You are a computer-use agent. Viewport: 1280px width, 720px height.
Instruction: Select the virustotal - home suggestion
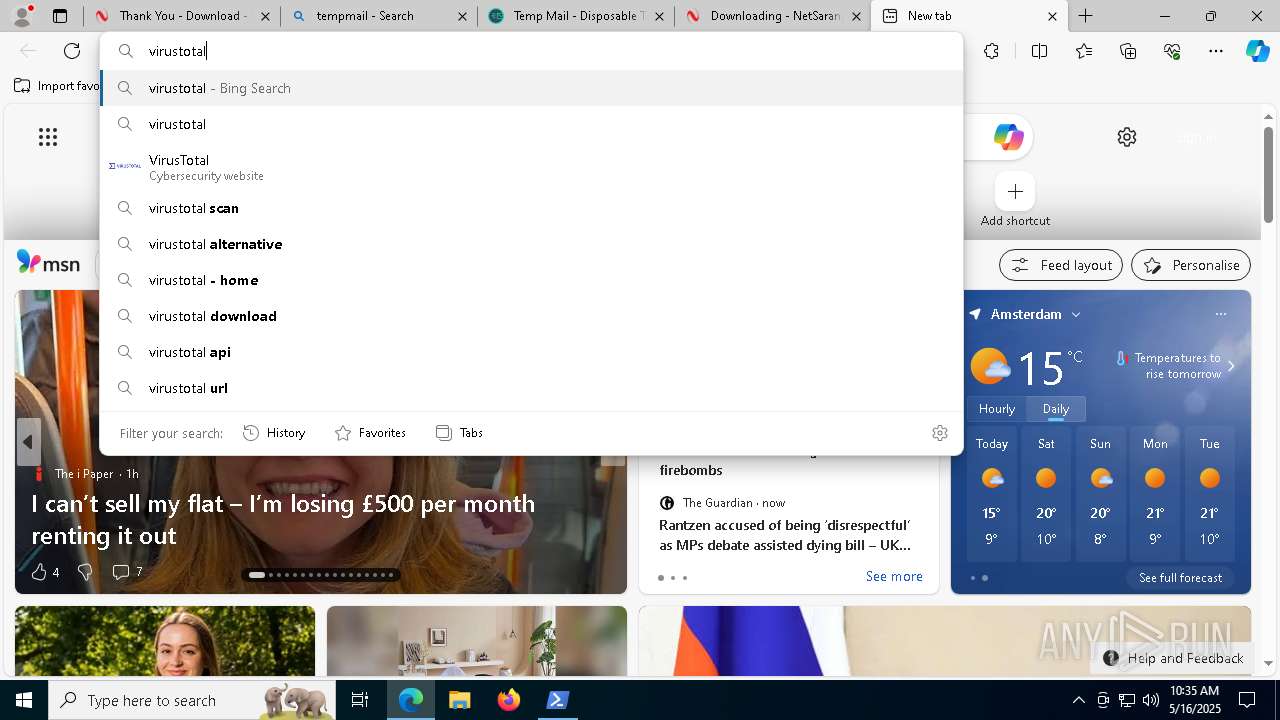coord(531,280)
